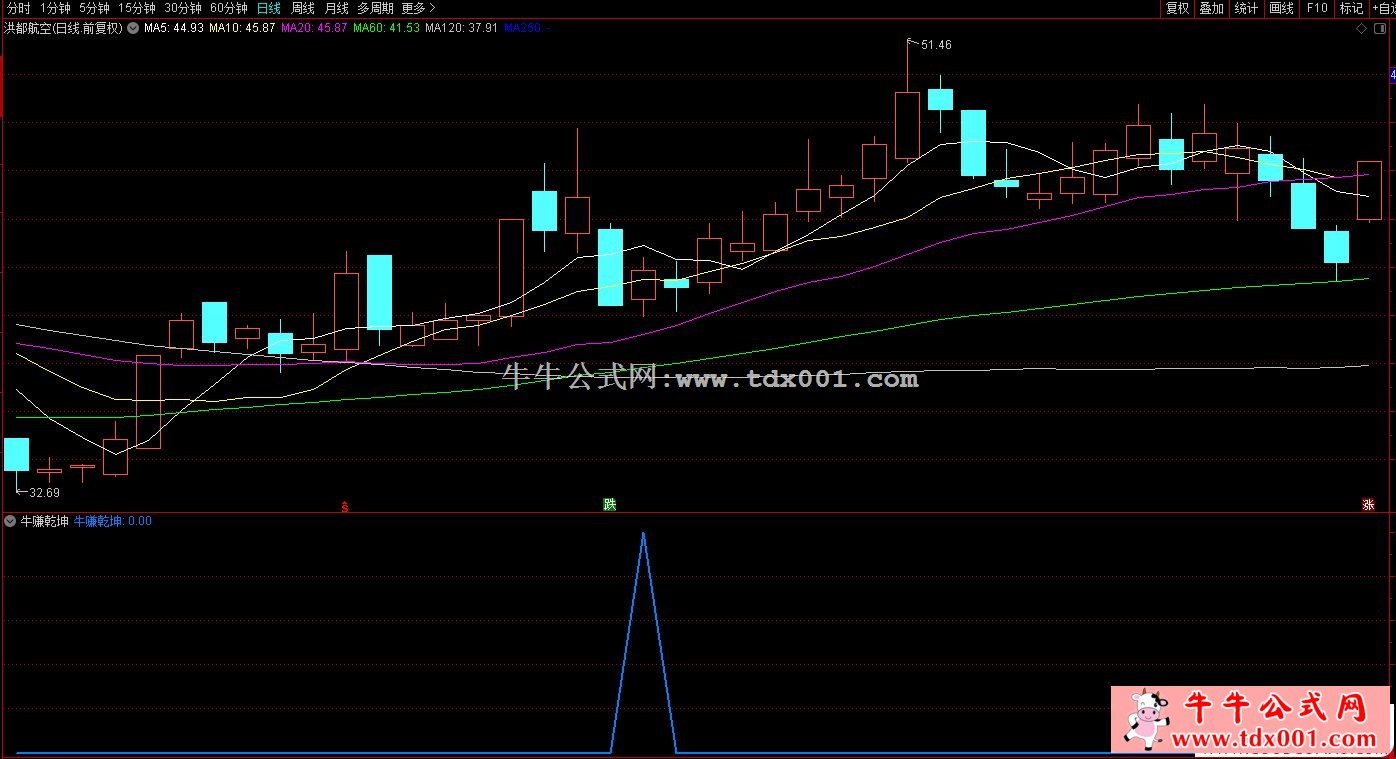Open F10 company info

(1317, 8)
